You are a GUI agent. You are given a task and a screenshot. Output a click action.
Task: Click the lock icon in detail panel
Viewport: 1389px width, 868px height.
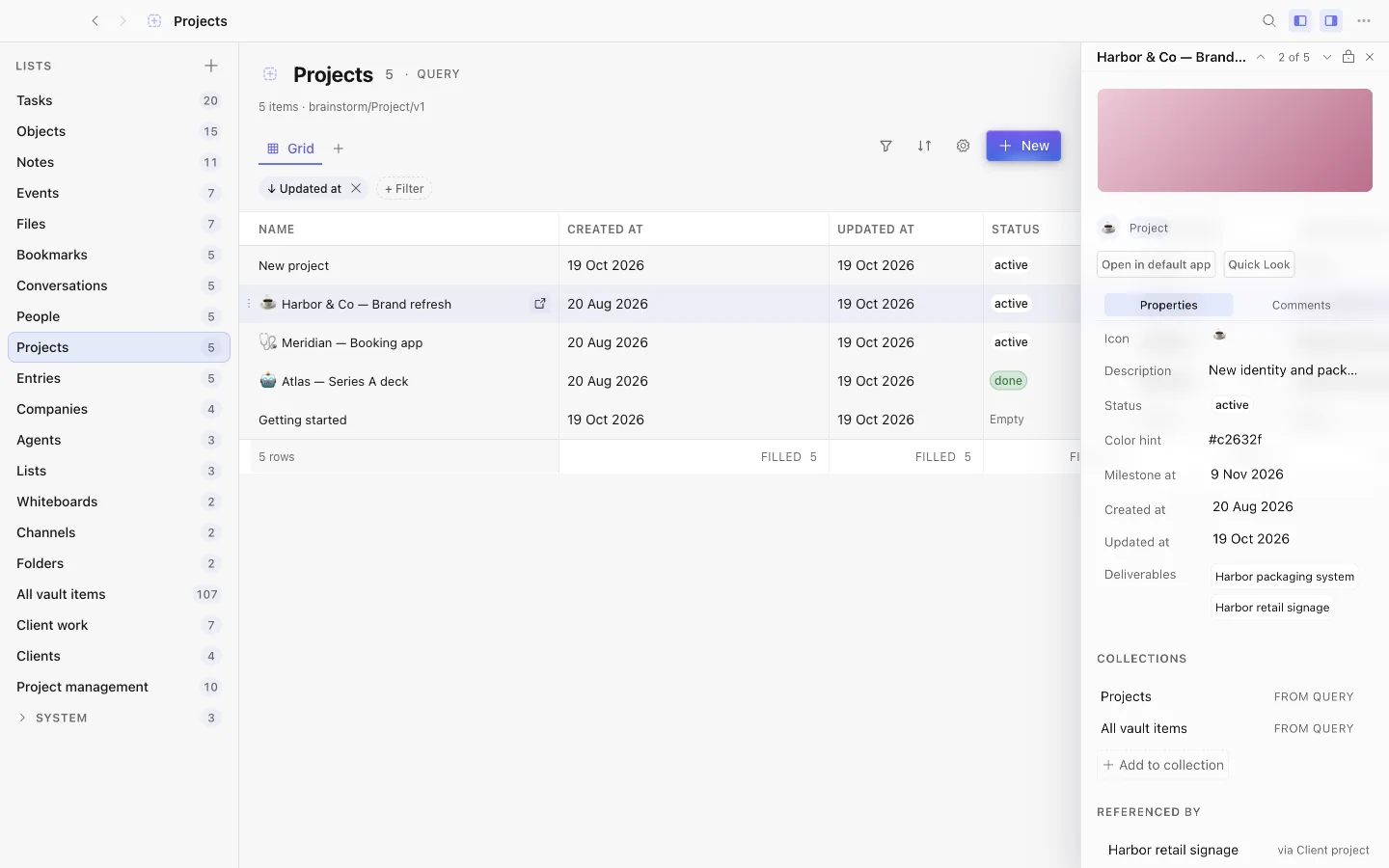tap(1348, 57)
